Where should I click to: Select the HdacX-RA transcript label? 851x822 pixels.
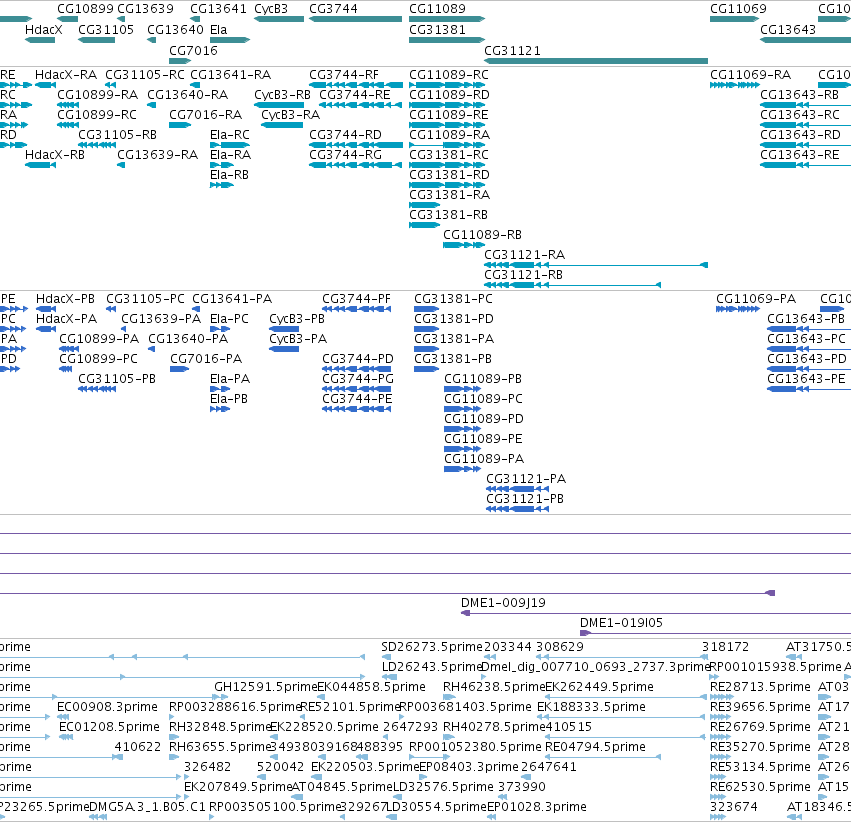click(x=66, y=75)
